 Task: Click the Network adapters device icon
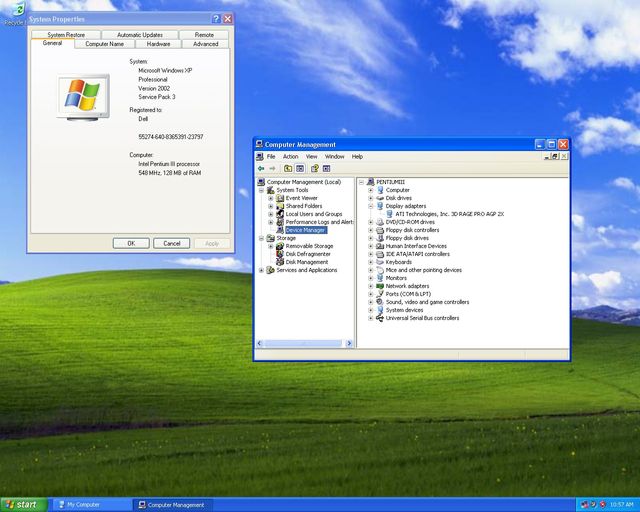tap(380, 286)
